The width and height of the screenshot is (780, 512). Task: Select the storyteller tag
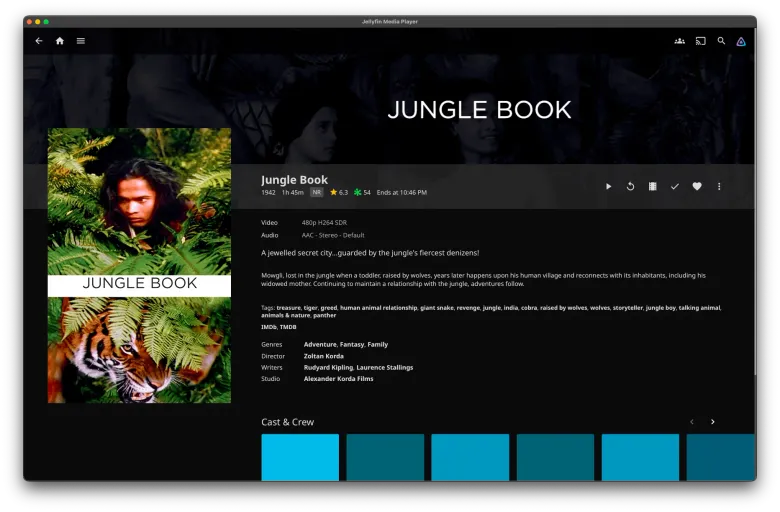627,308
